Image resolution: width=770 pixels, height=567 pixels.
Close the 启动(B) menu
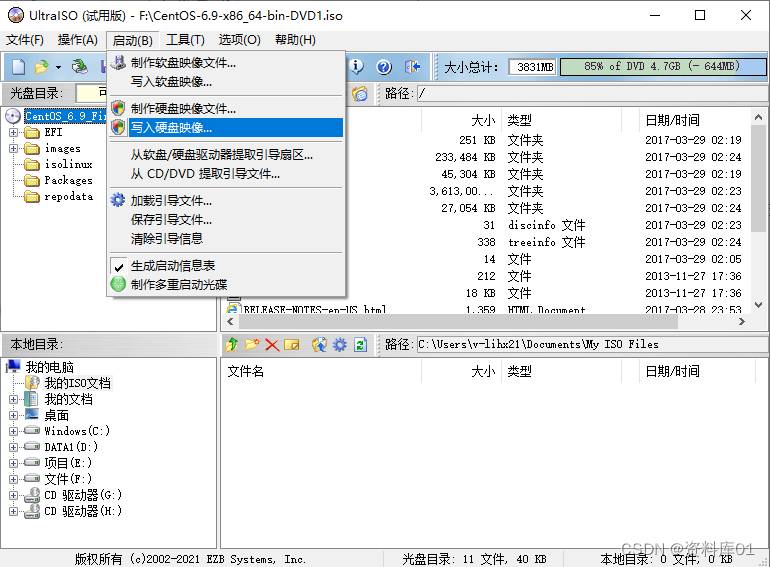[133, 40]
